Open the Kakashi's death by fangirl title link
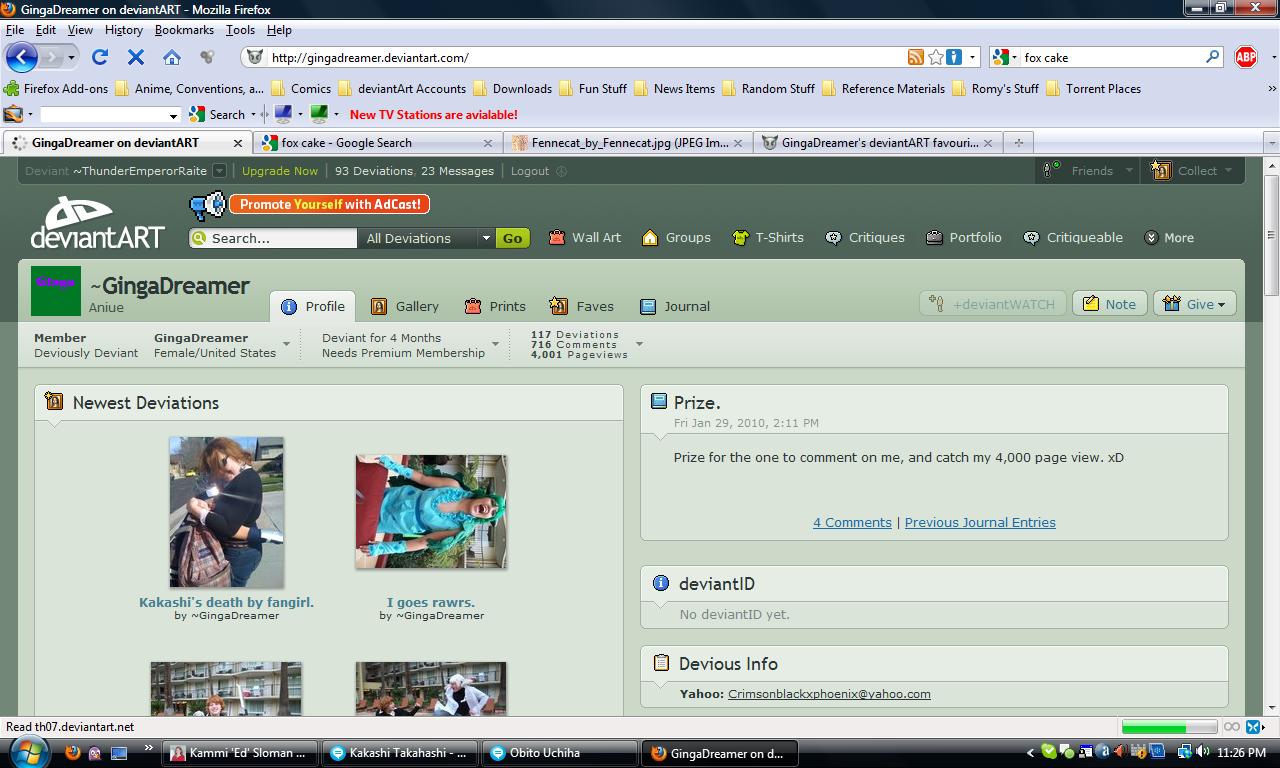 tap(226, 602)
